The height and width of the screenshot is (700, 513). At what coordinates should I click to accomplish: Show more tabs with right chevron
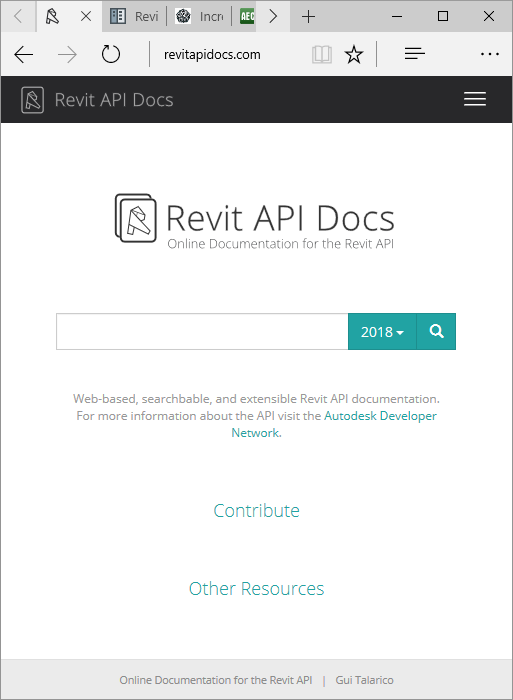273,17
